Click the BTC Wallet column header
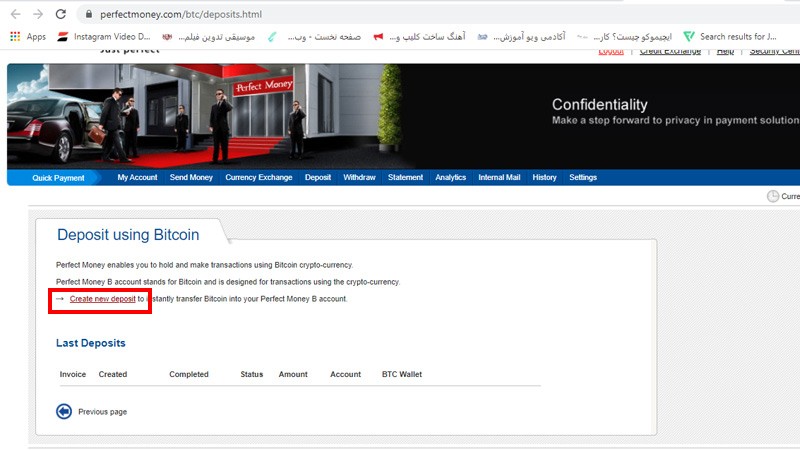This screenshot has height=450, width=800. [x=402, y=374]
